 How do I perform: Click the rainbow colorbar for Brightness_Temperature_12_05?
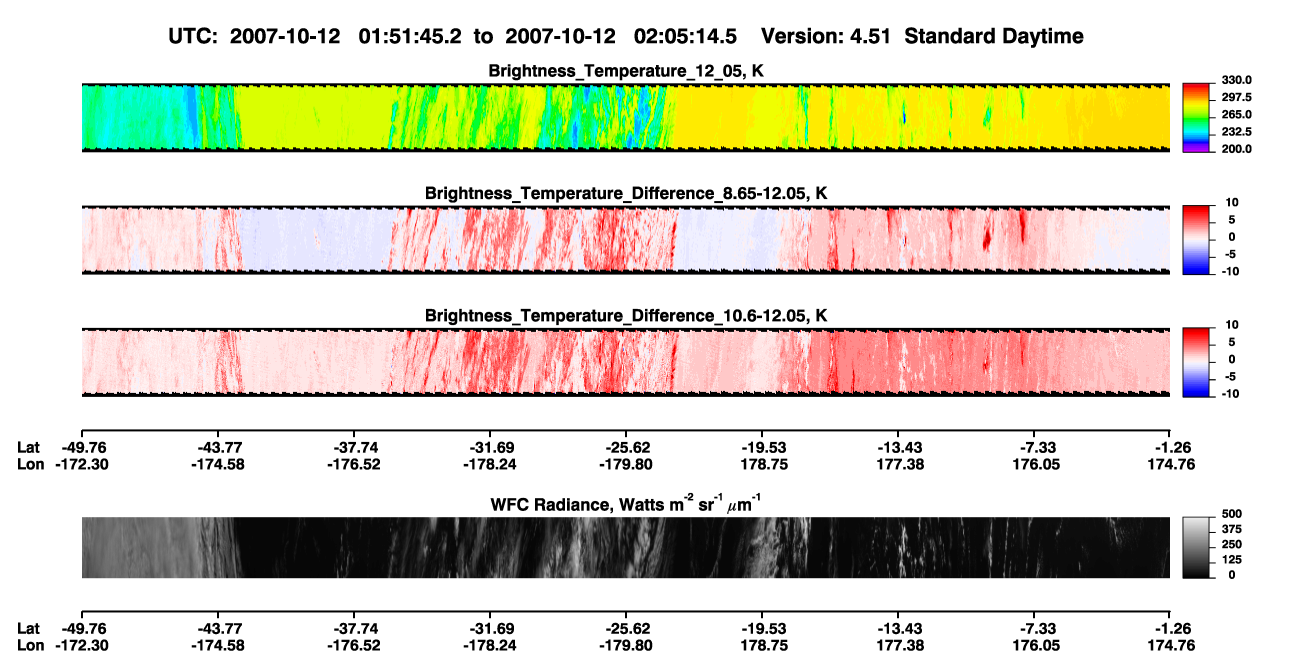click(1195, 118)
